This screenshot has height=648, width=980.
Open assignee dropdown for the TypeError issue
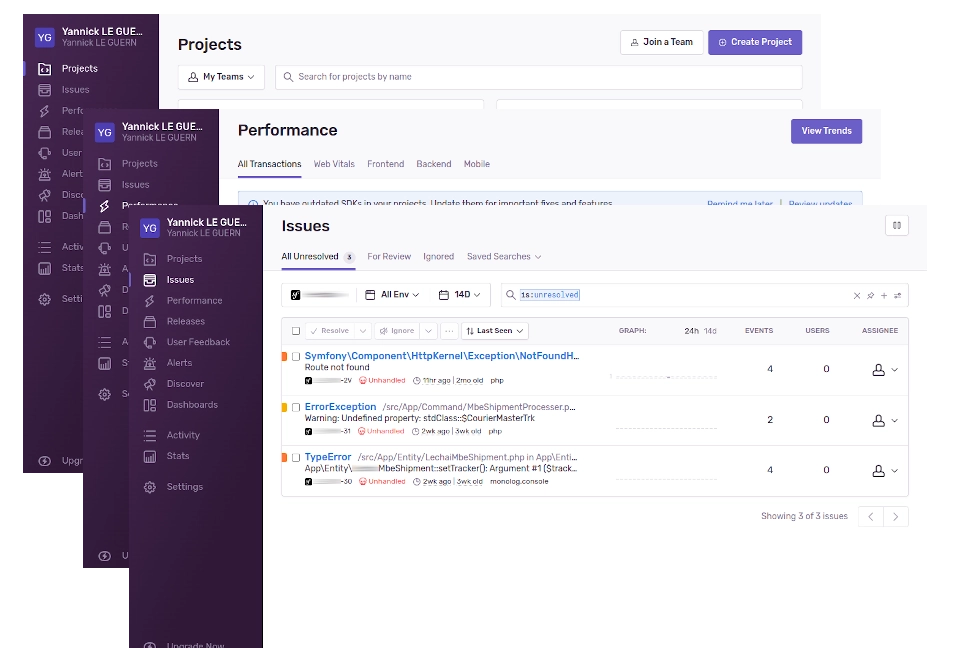pos(885,471)
